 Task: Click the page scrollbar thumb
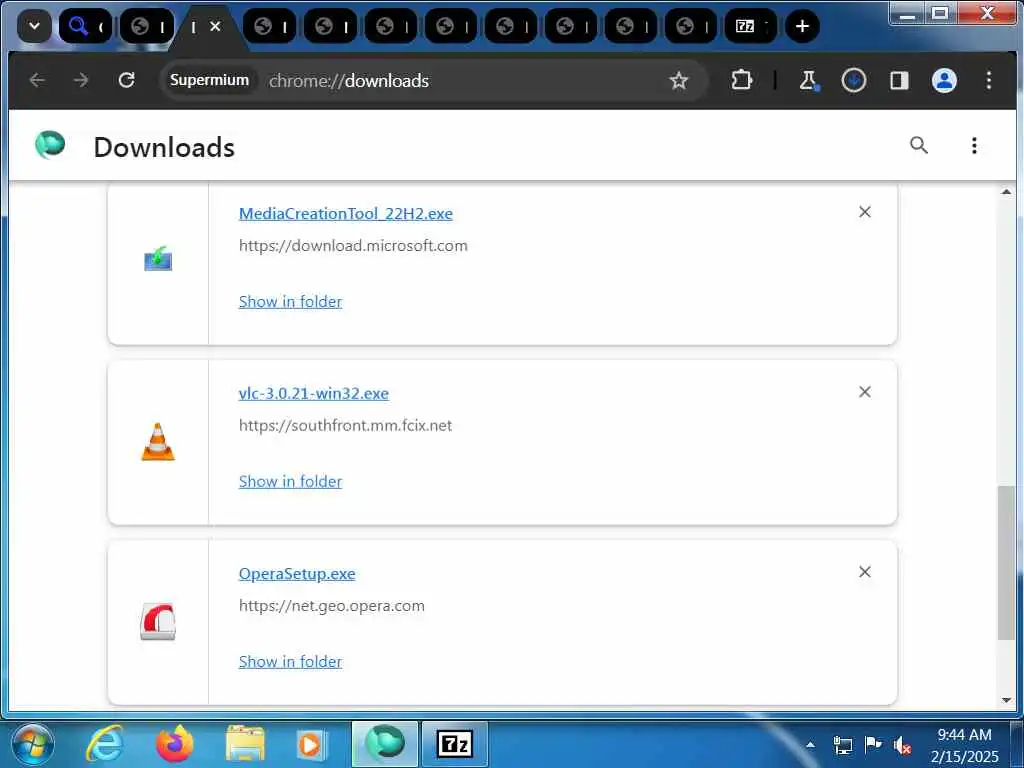click(1006, 563)
